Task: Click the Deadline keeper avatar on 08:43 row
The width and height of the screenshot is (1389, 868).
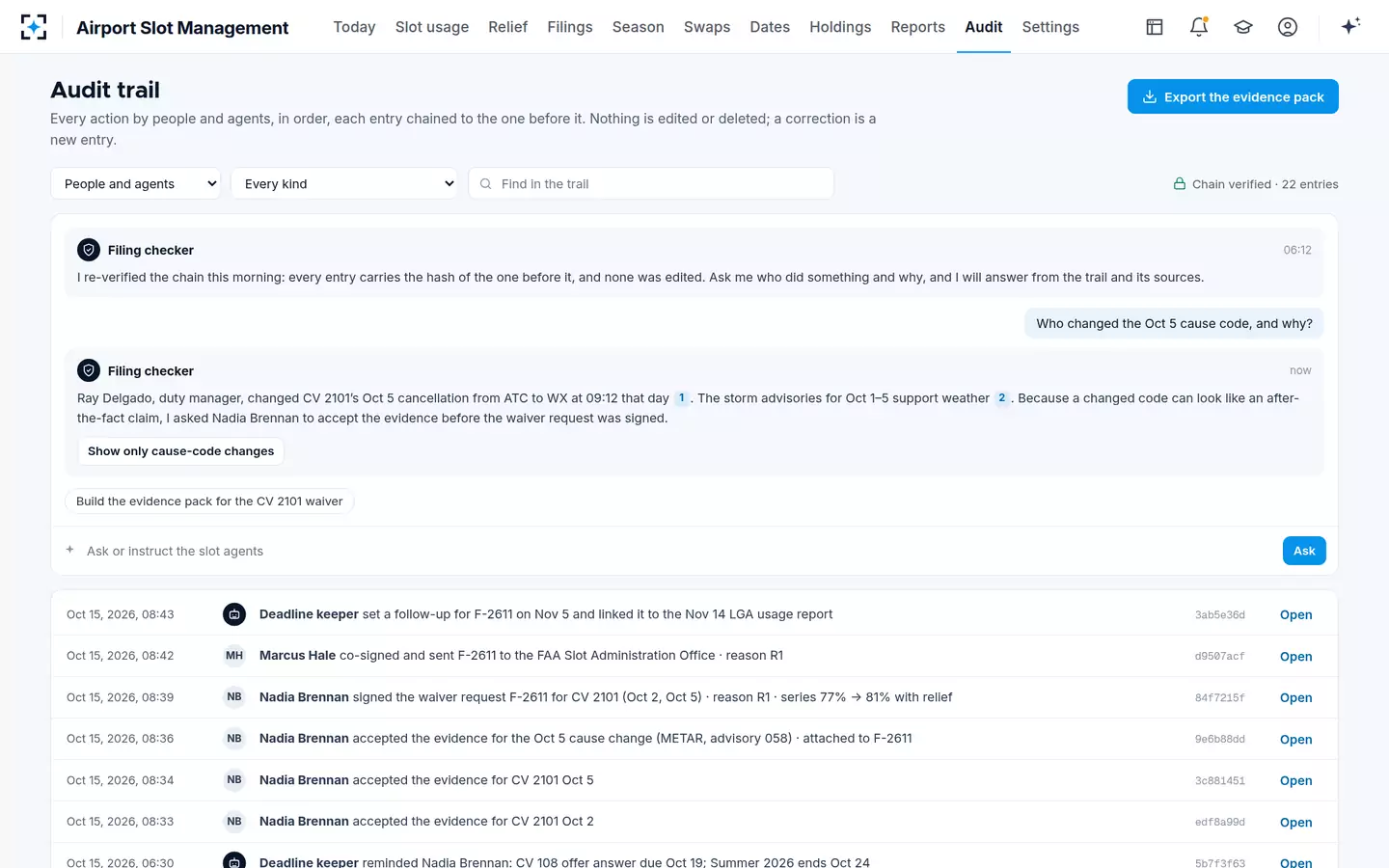Action: (234, 614)
